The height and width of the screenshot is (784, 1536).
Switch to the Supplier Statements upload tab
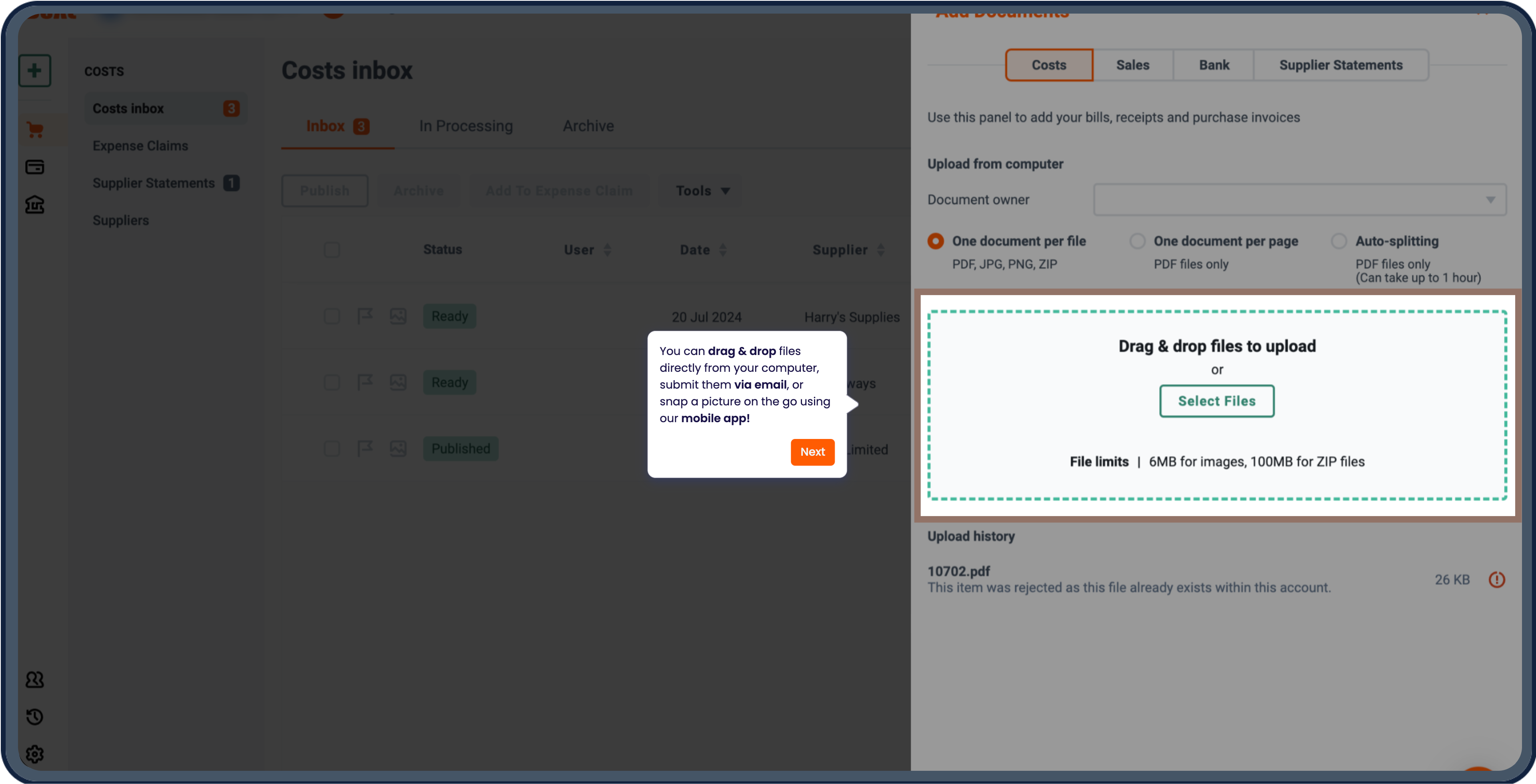(1341, 65)
